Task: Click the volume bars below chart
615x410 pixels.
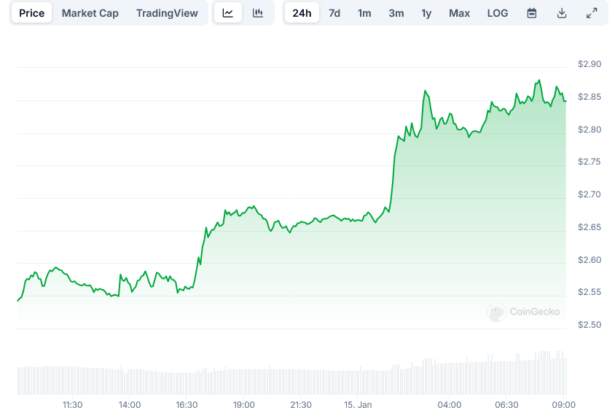Action: point(290,379)
